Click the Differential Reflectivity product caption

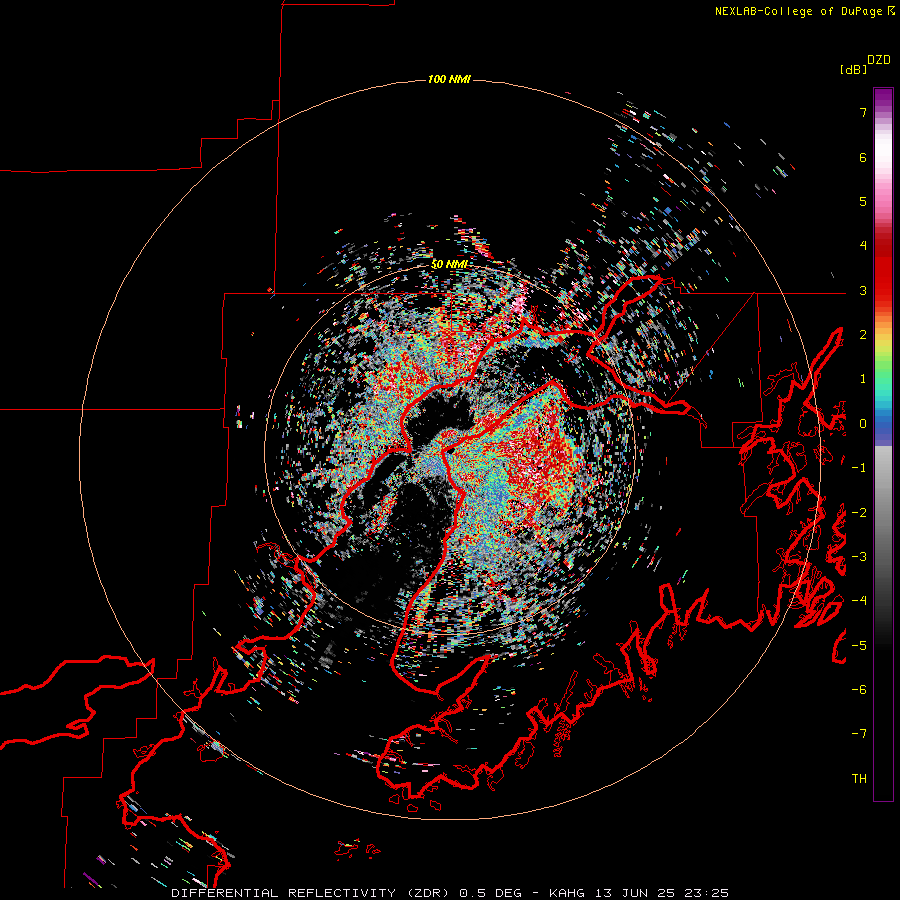(x=450, y=893)
